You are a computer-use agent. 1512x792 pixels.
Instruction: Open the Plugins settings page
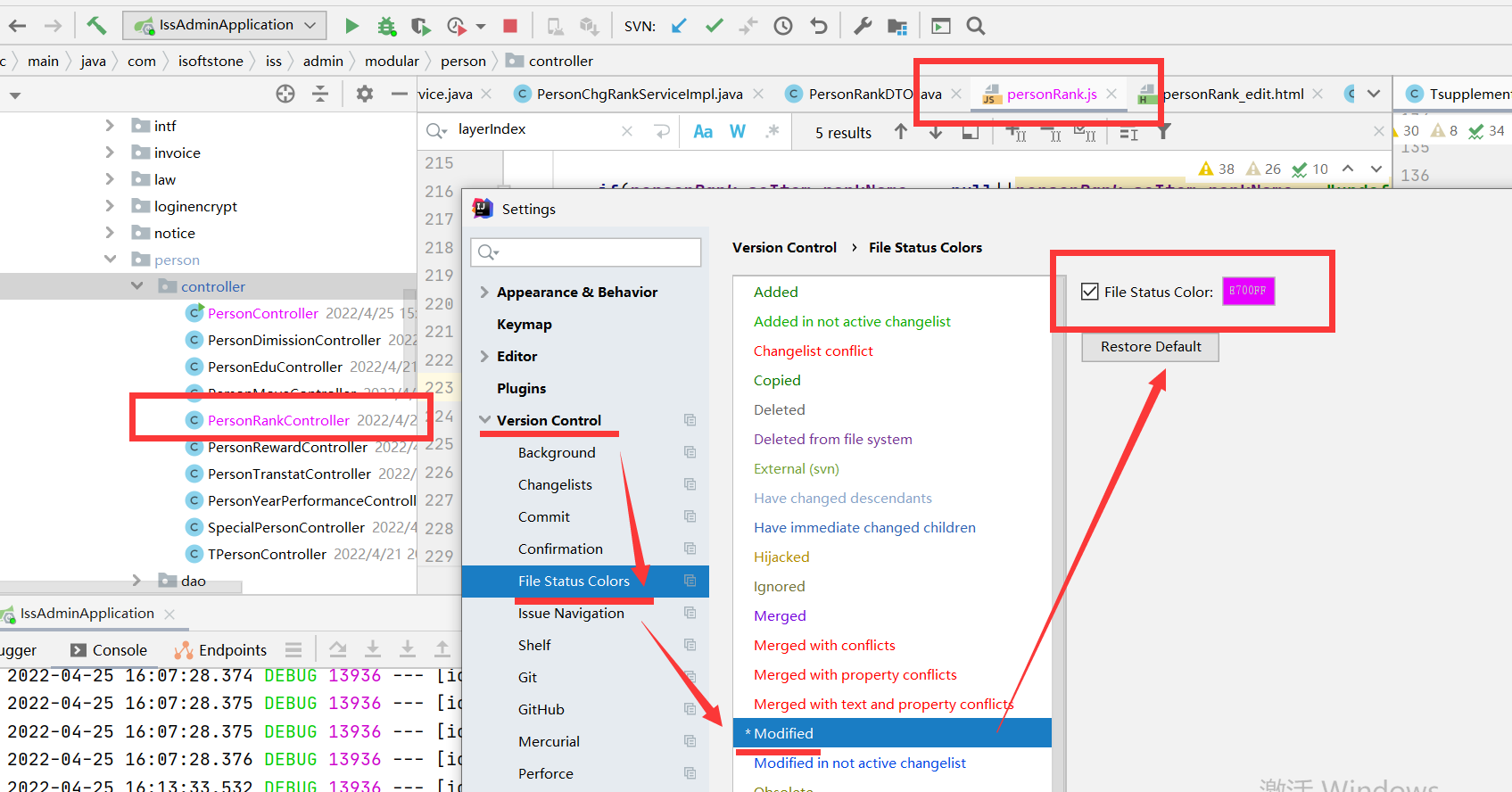pyautogui.click(x=522, y=389)
